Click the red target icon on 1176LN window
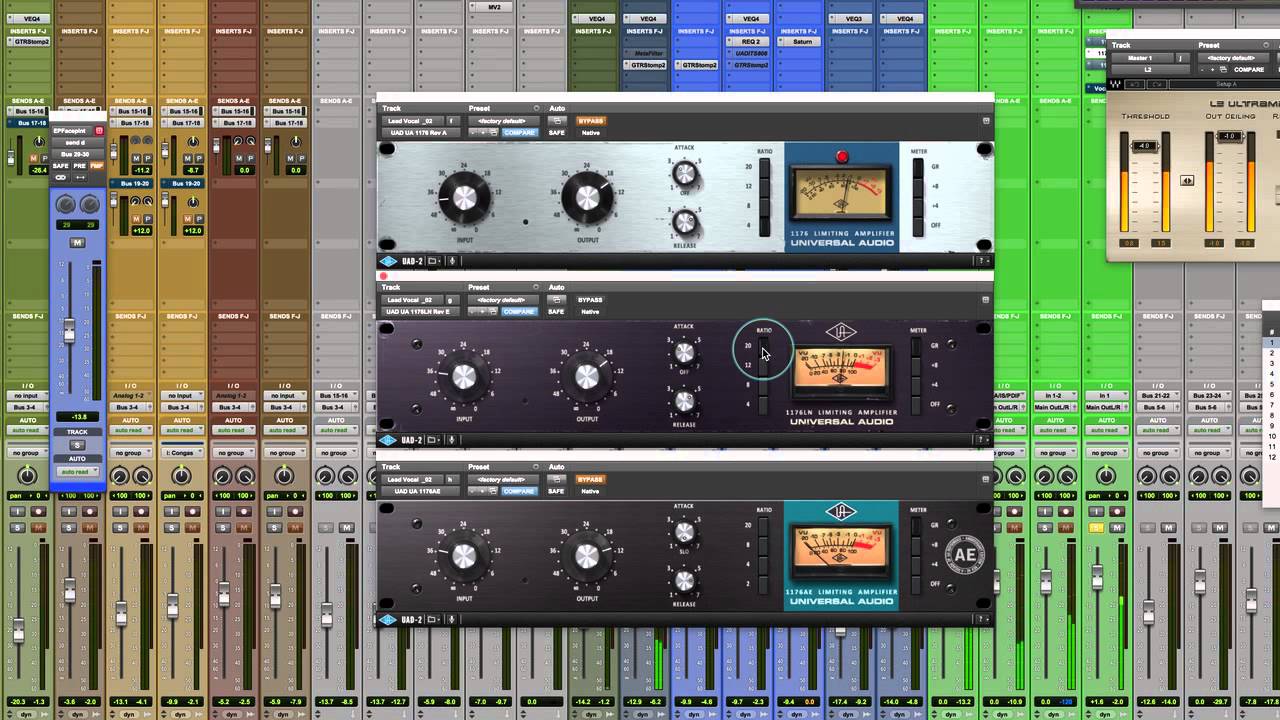This screenshot has width=1280, height=720. click(x=383, y=276)
